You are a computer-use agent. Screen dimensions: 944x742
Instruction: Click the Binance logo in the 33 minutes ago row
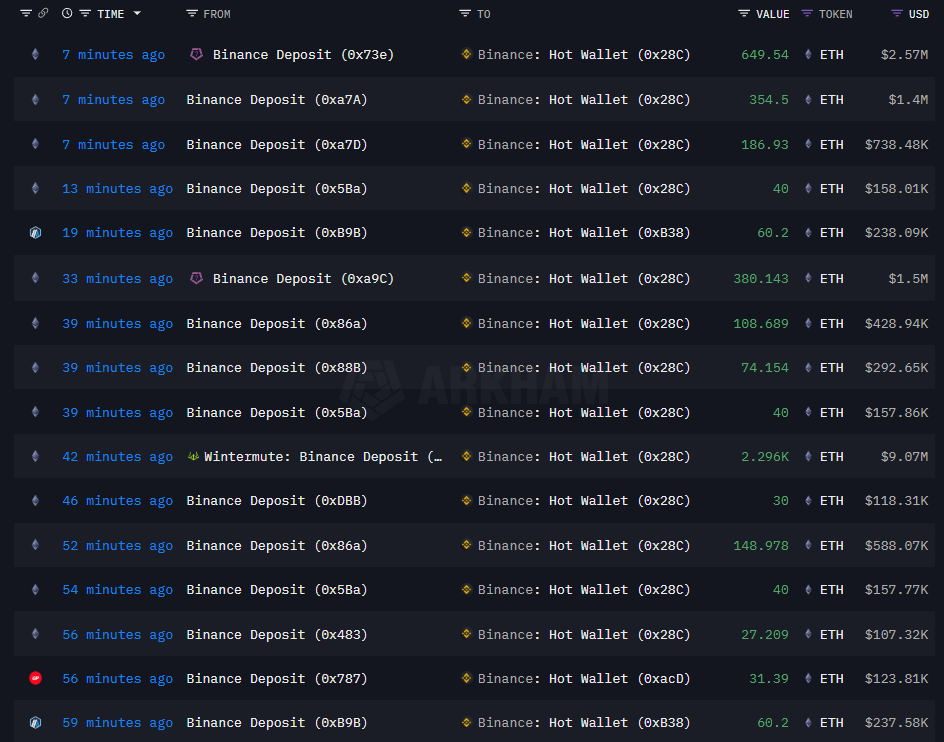point(466,278)
